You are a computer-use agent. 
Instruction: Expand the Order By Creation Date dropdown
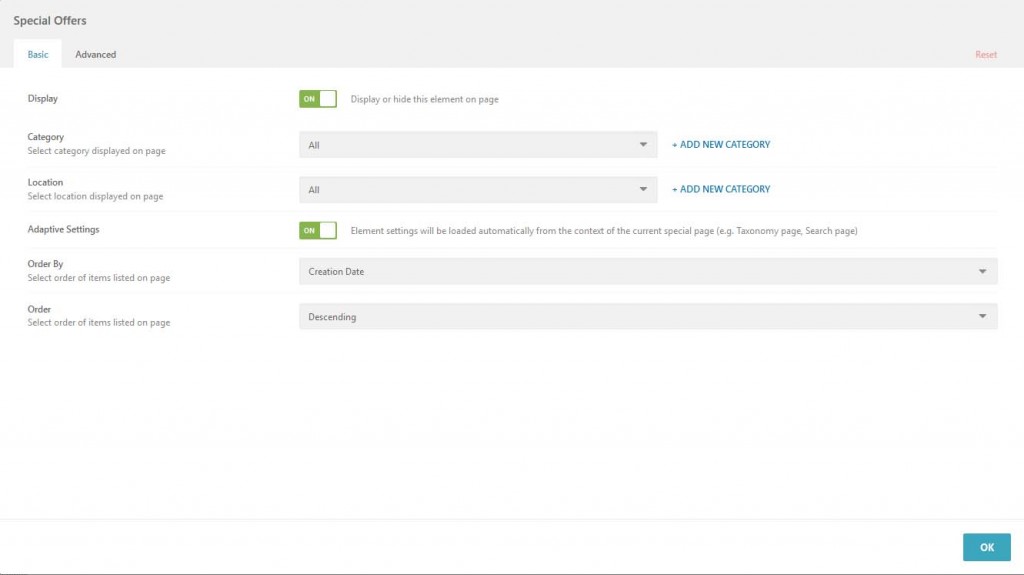(x=648, y=271)
